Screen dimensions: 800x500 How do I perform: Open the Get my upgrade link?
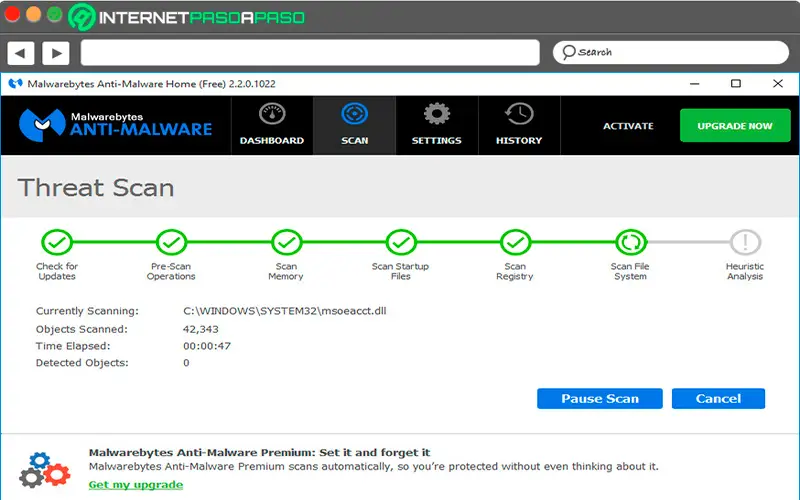136,485
